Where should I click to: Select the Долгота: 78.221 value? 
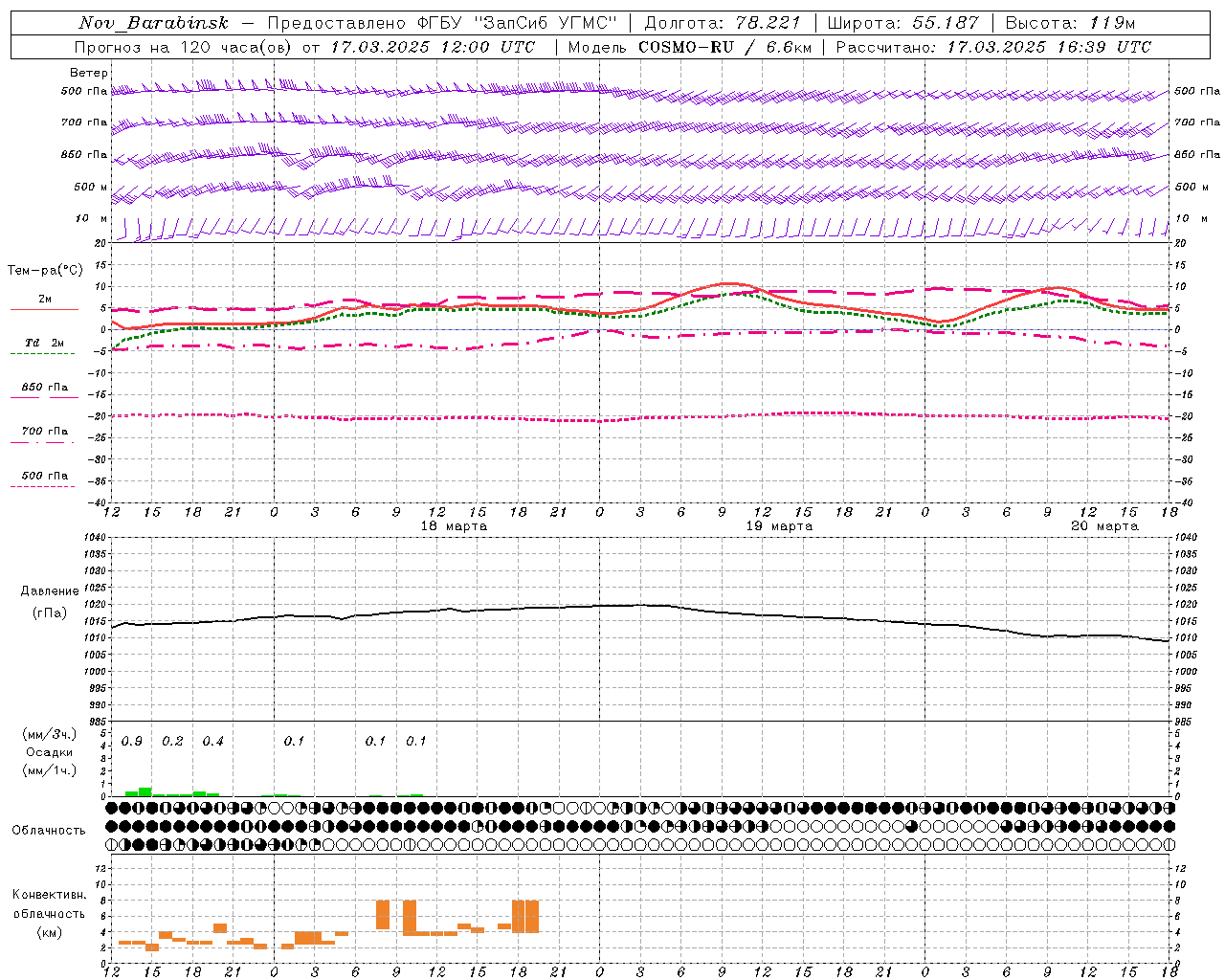(723, 23)
